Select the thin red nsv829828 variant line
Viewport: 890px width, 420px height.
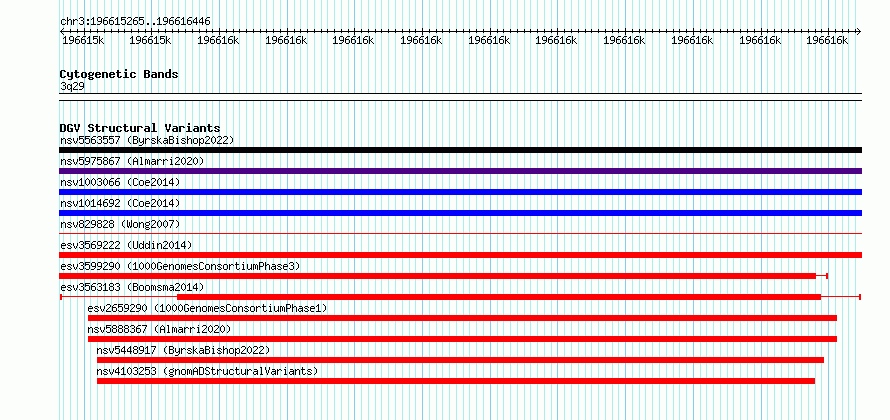pos(460,233)
